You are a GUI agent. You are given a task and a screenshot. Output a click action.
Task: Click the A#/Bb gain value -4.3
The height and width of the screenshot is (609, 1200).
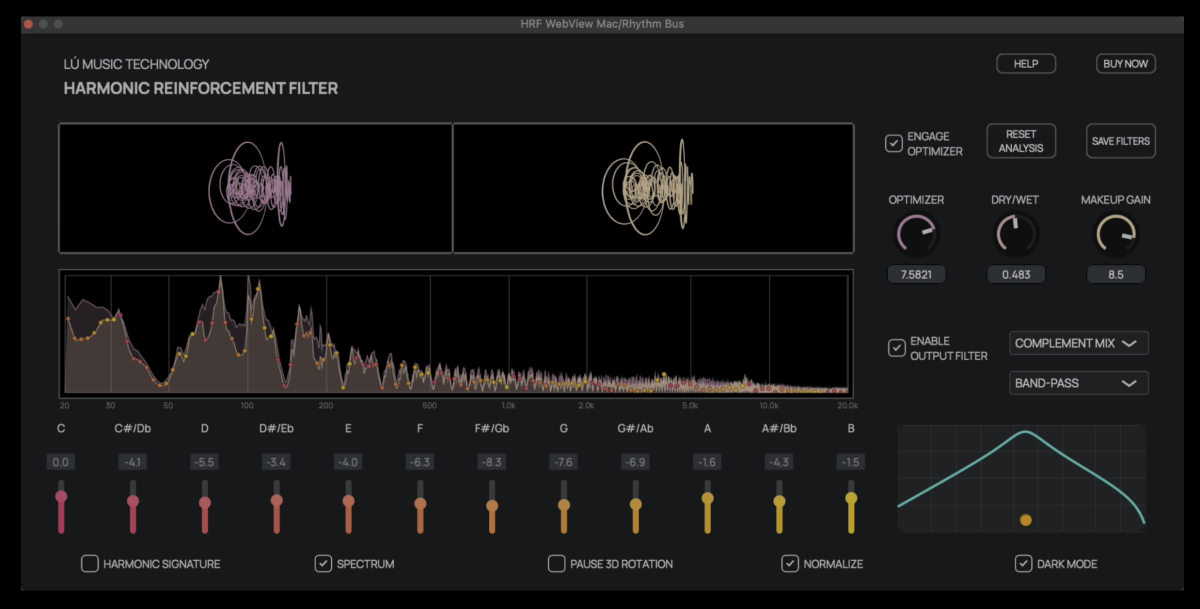pos(780,462)
